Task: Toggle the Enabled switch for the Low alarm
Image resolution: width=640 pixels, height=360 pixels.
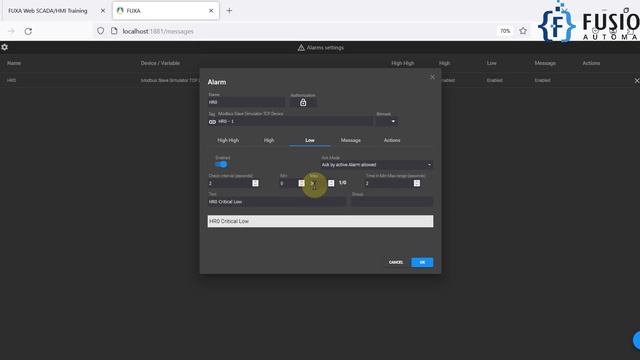Action: [x=221, y=164]
